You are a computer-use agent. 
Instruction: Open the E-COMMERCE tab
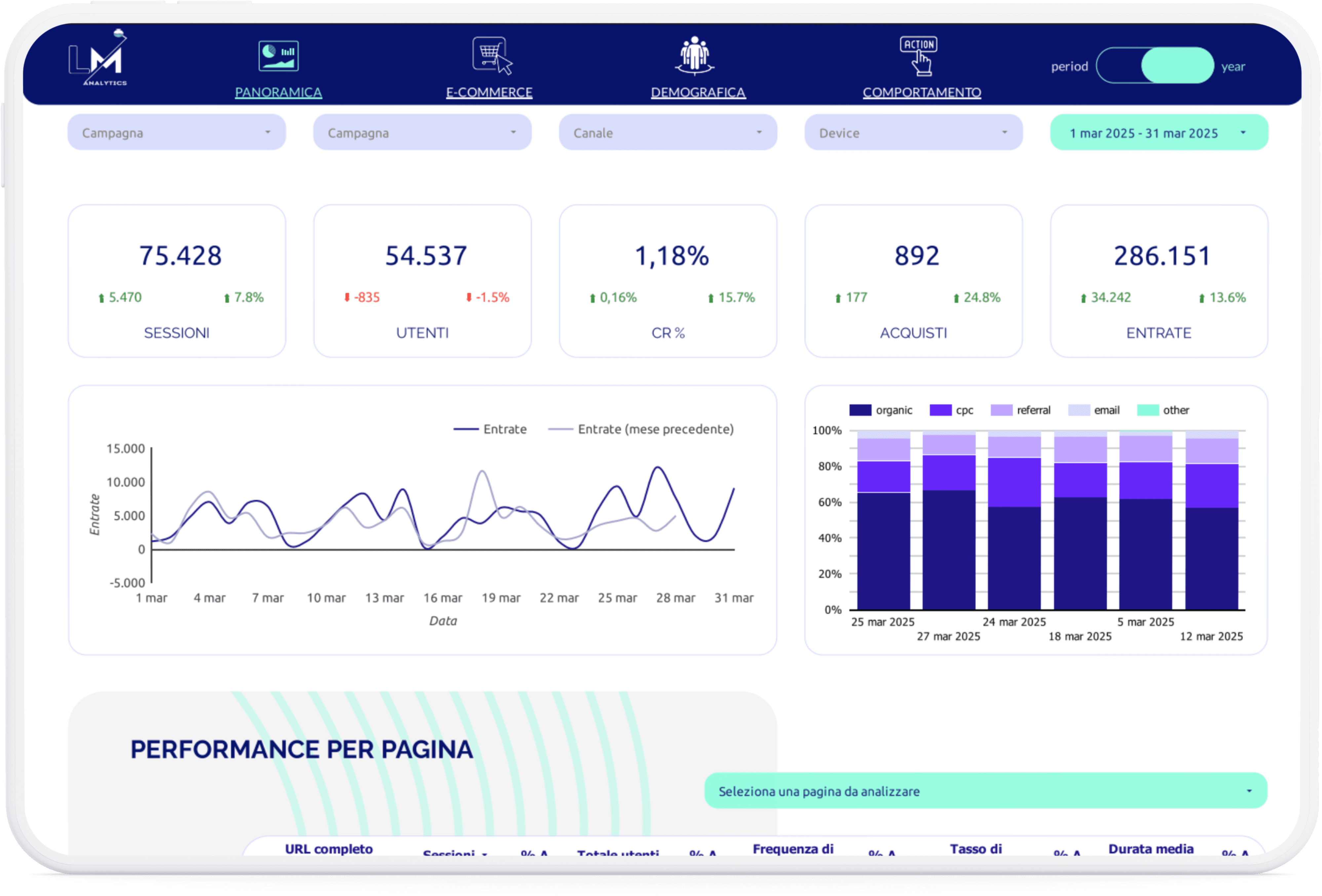(489, 92)
